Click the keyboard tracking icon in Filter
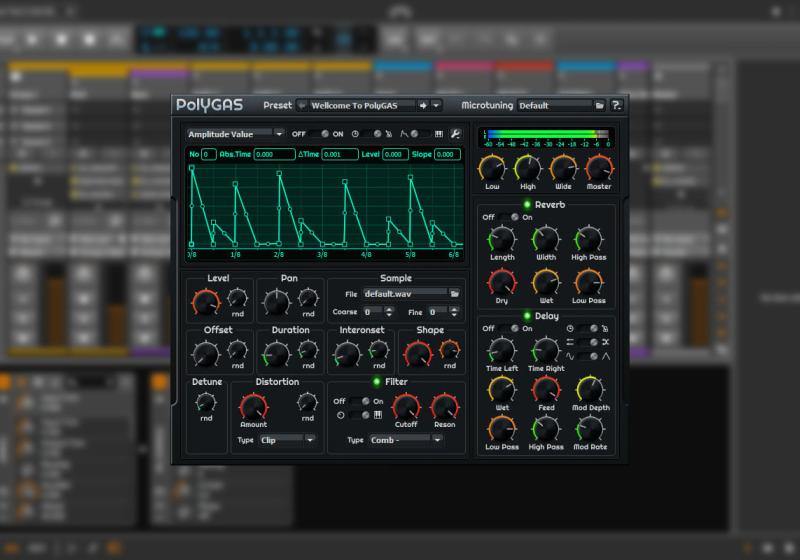 click(378, 415)
